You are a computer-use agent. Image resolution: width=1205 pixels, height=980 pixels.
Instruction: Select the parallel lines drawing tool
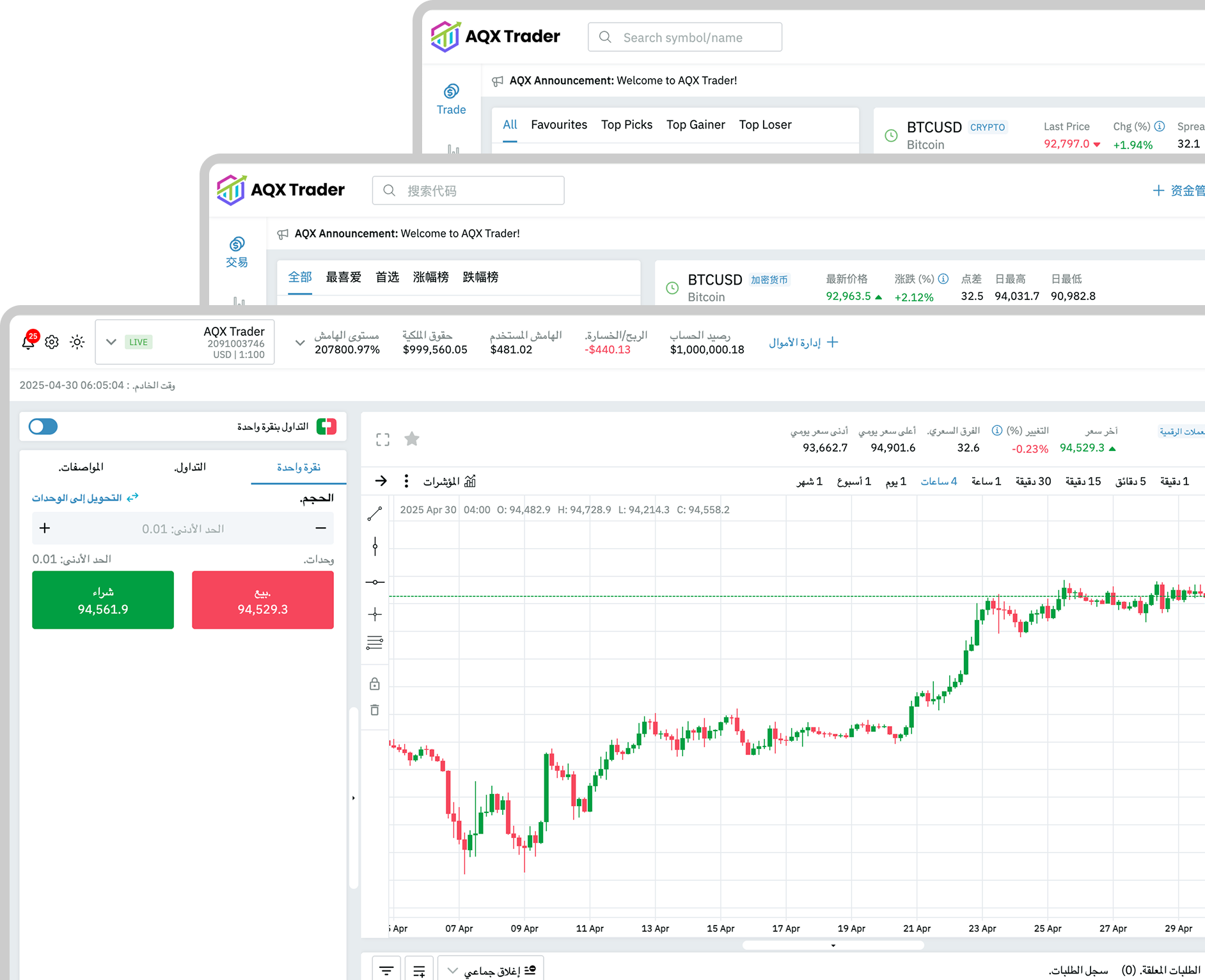click(x=375, y=643)
